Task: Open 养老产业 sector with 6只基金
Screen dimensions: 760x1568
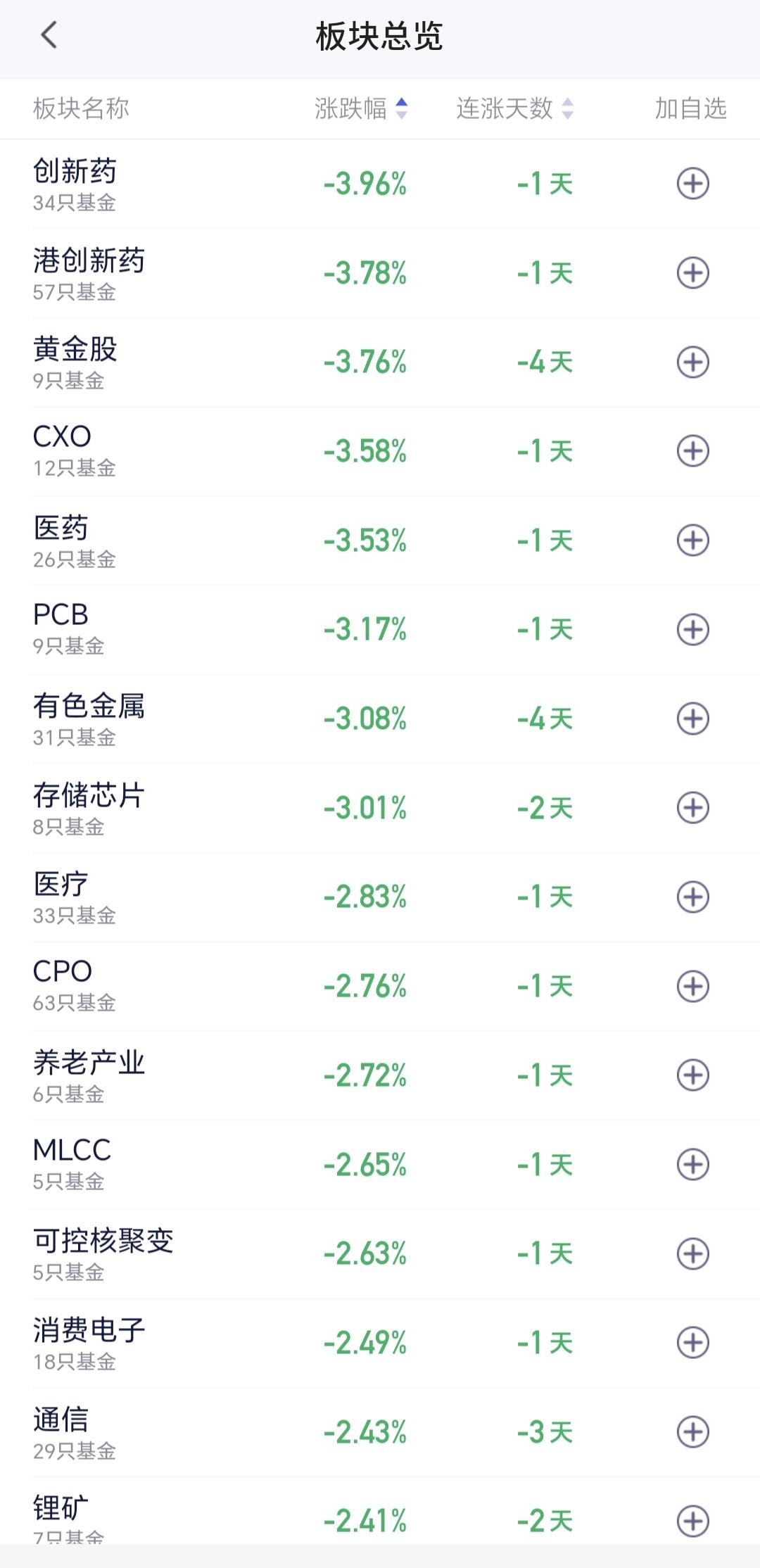Action: 380,1075
